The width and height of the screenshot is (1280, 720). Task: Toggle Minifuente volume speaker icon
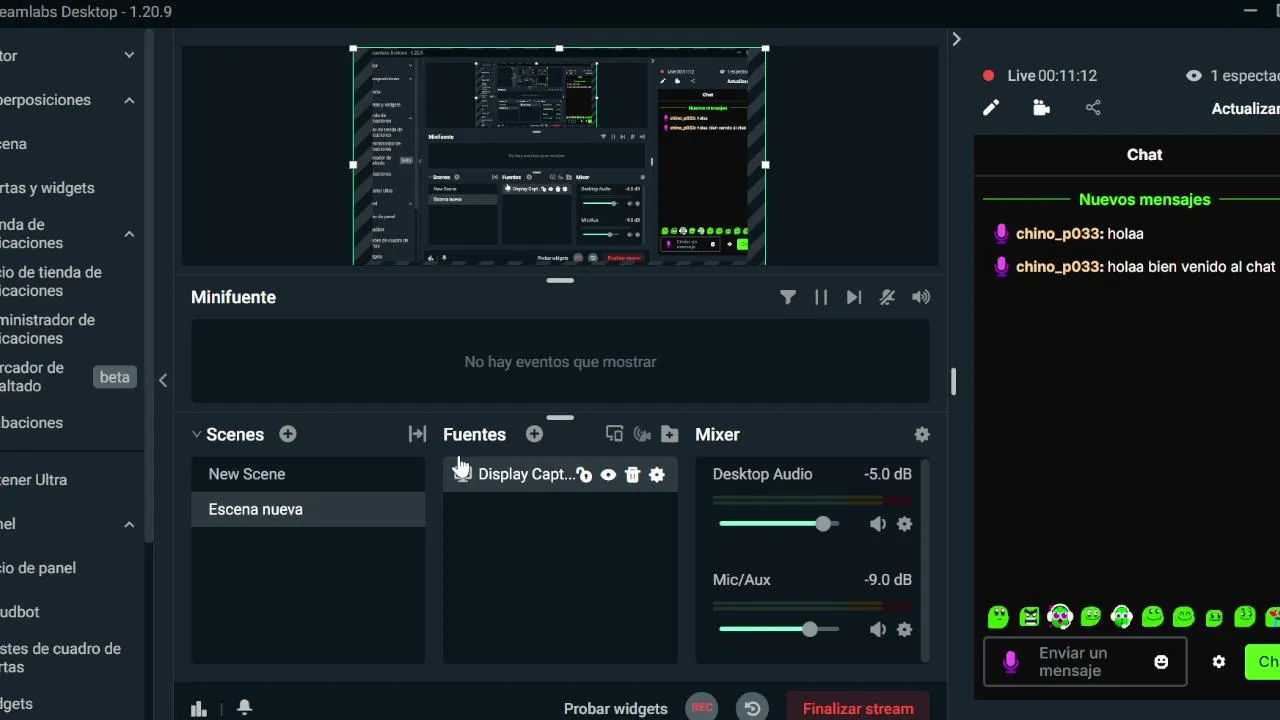coord(921,297)
